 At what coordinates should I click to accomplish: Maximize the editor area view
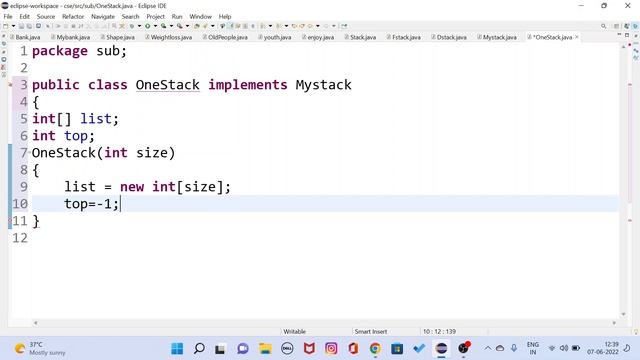[627, 36]
